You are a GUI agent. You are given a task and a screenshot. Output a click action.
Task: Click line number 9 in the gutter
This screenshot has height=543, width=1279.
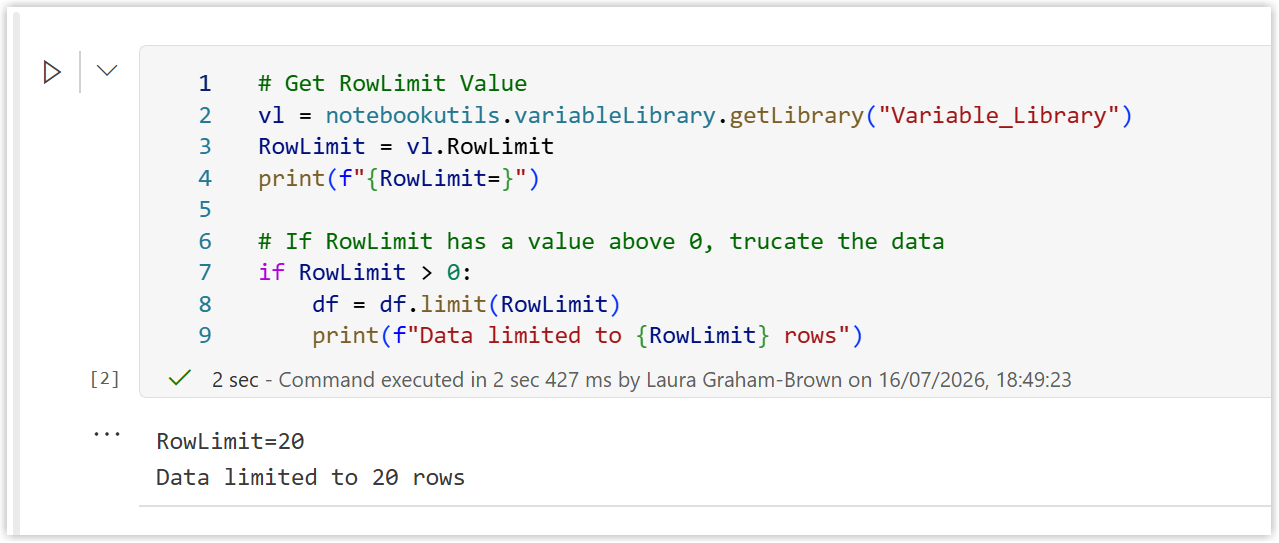[x=205, y=336]
